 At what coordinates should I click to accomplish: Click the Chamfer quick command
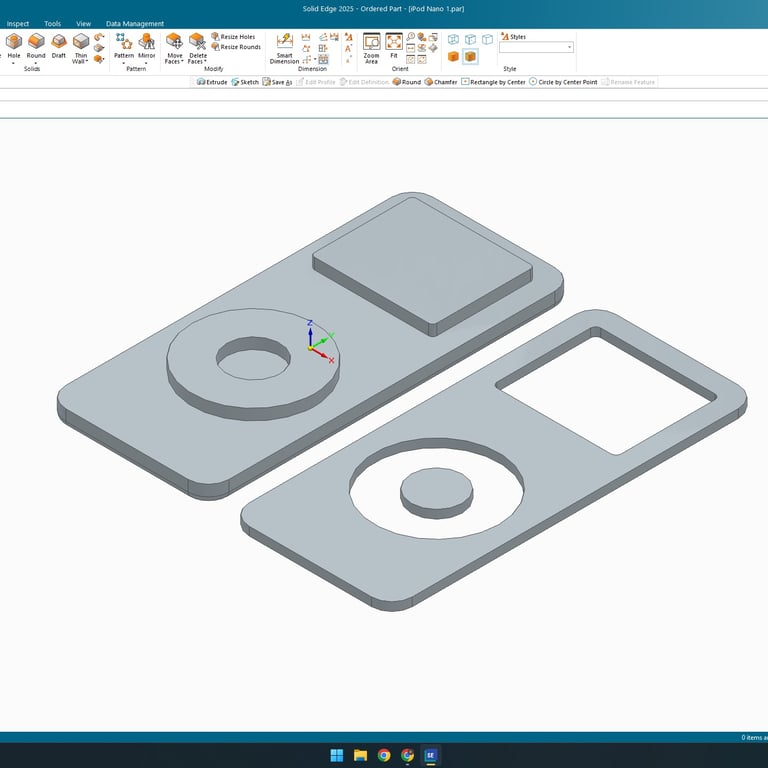[x=440, y=82]
